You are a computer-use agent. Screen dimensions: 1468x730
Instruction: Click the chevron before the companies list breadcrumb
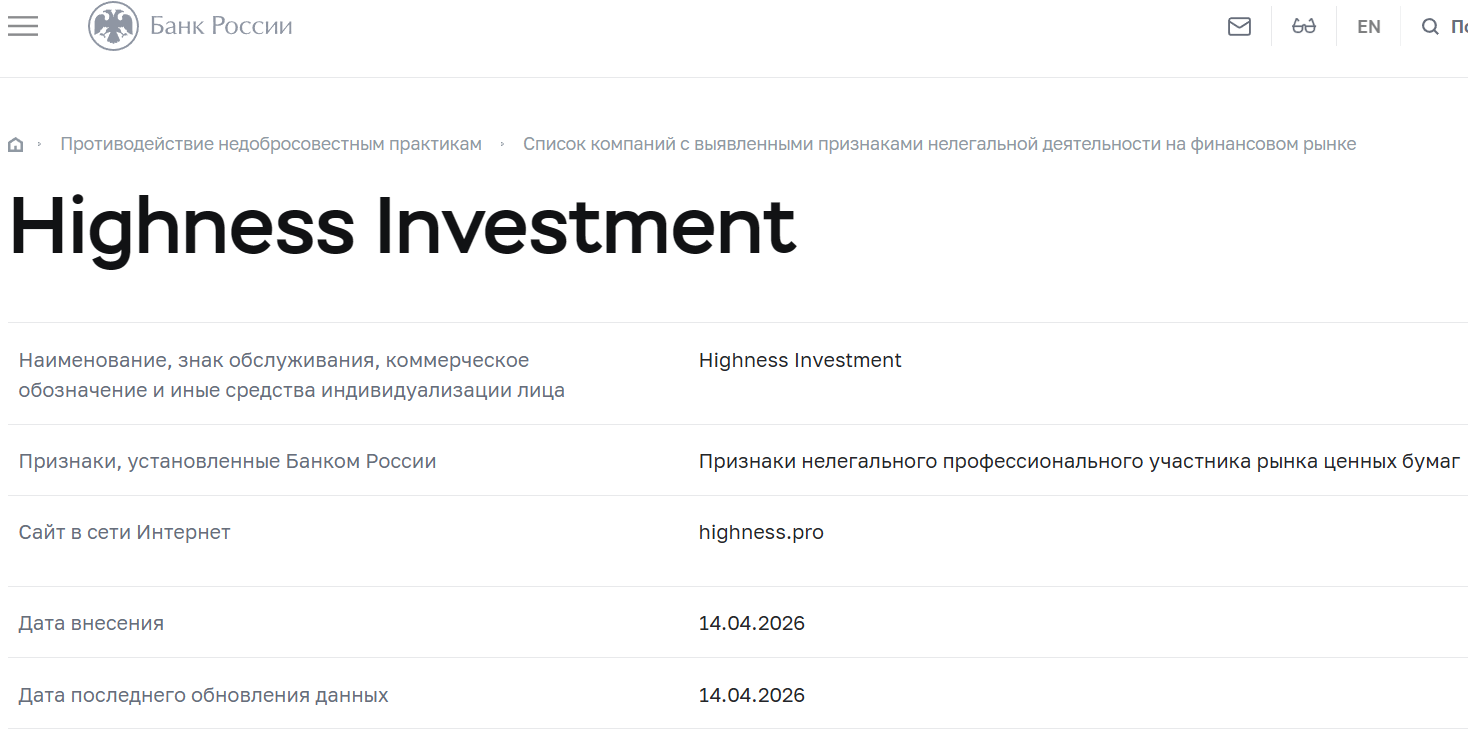(504, 143)
